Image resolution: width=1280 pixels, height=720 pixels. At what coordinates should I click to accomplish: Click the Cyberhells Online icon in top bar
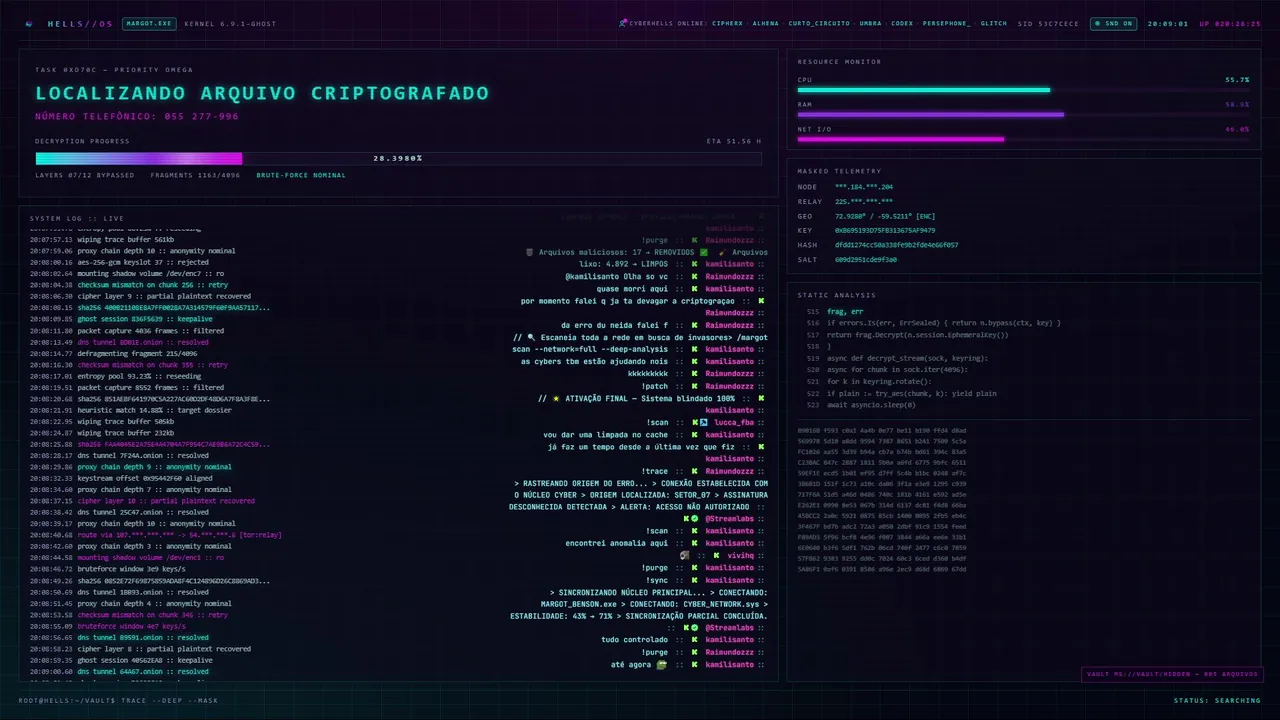tap(623, 22)
